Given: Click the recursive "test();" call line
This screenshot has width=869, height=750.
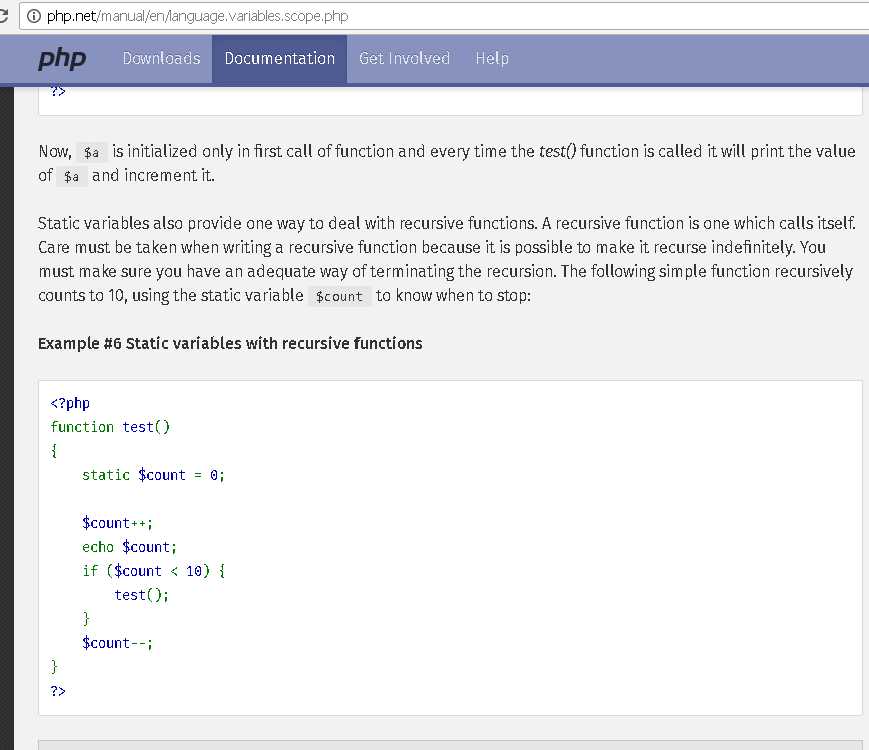Looking at the screenshot, I should click(141, 595).
